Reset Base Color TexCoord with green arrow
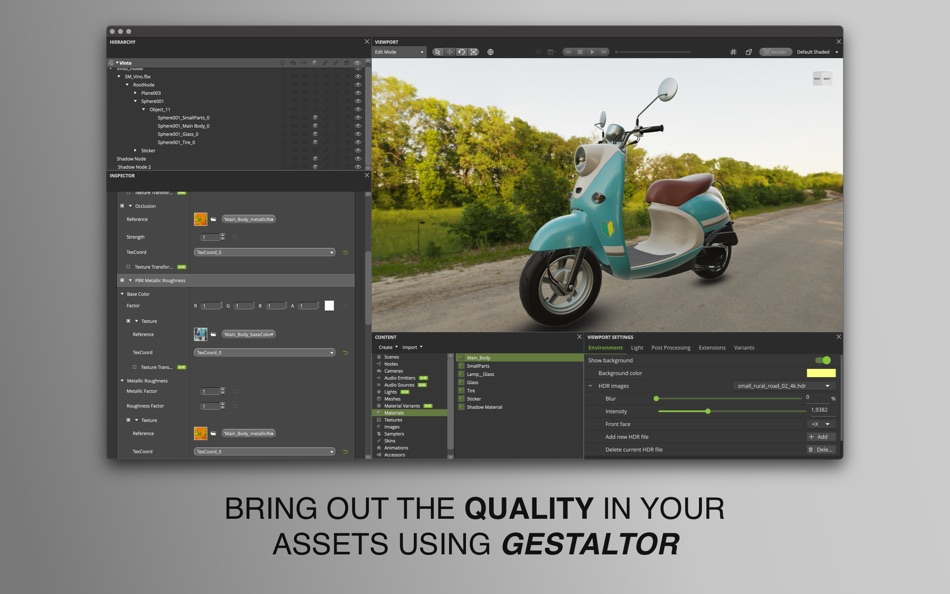 (x=345, y=353)
